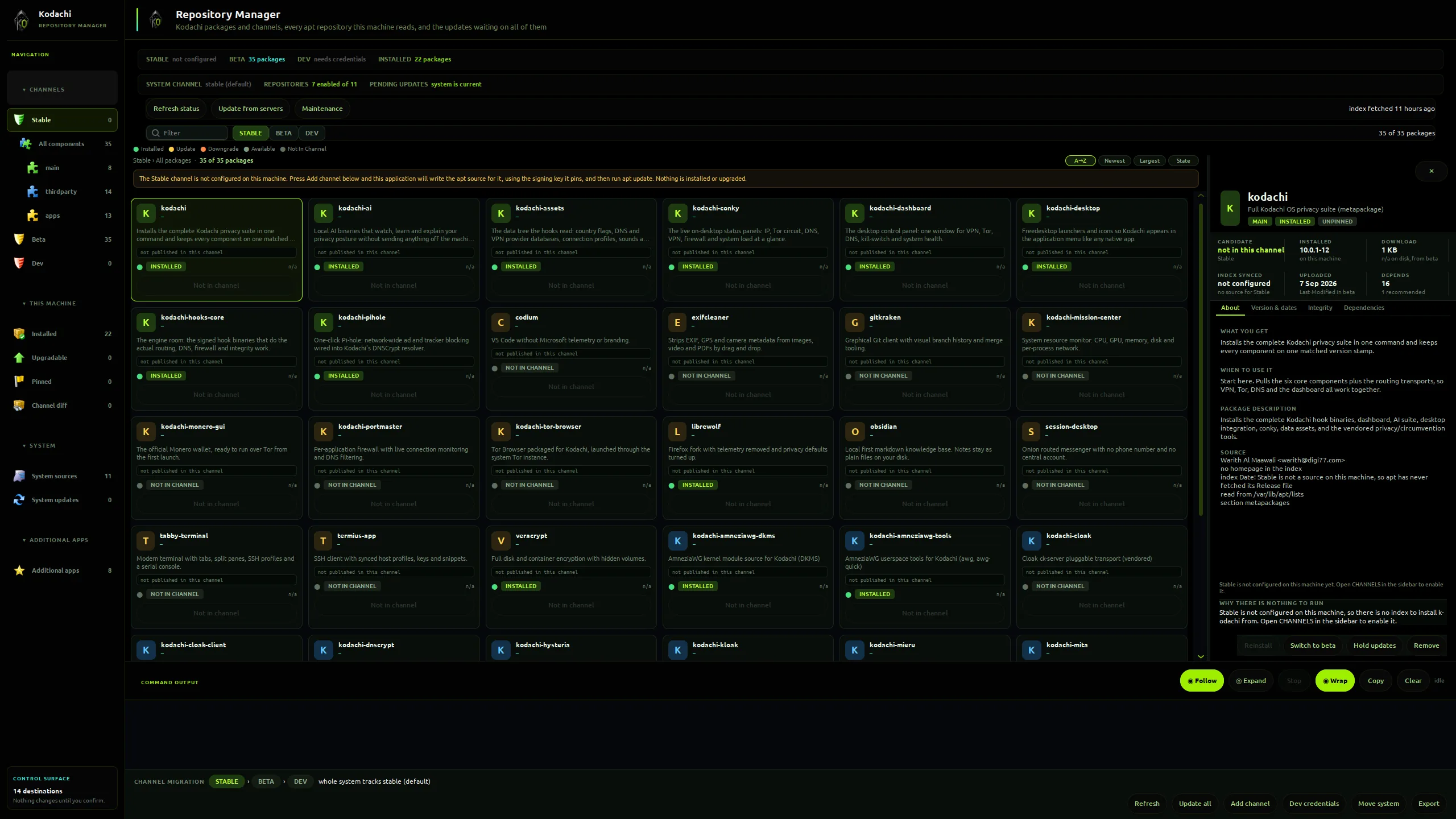This screenshot has width=1456, height=819.
Task: Click the codium card C icon
Action: (x=500, y=322)
